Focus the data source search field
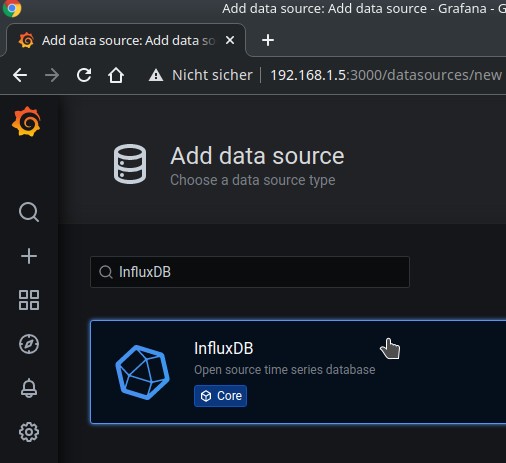The height and width of the screenshot is (463, 506). (x=250, y=272)
